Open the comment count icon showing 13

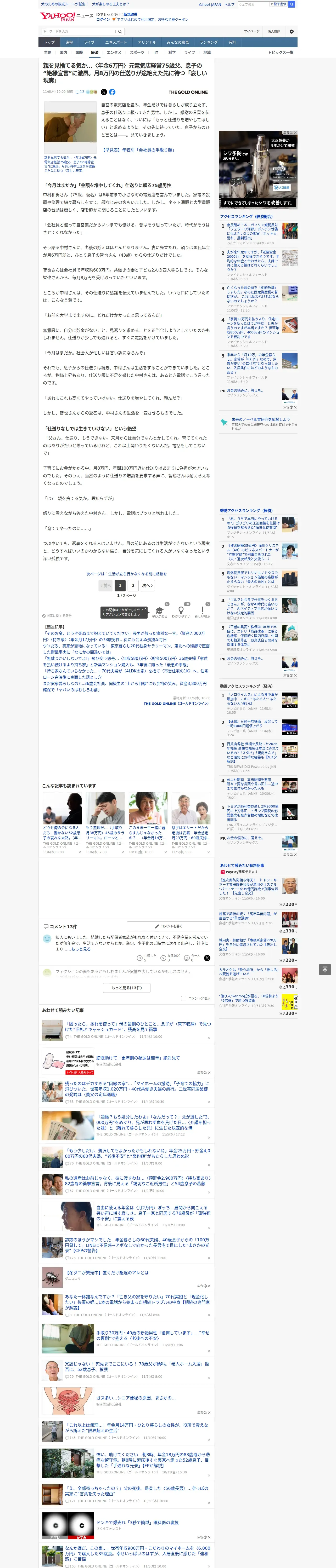[80, 92]
